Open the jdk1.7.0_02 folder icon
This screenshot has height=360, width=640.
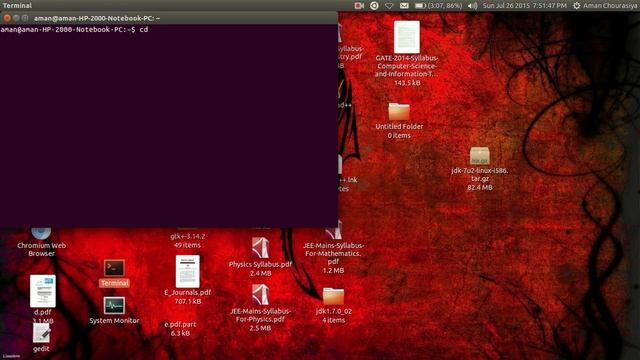tap(333, 296)
